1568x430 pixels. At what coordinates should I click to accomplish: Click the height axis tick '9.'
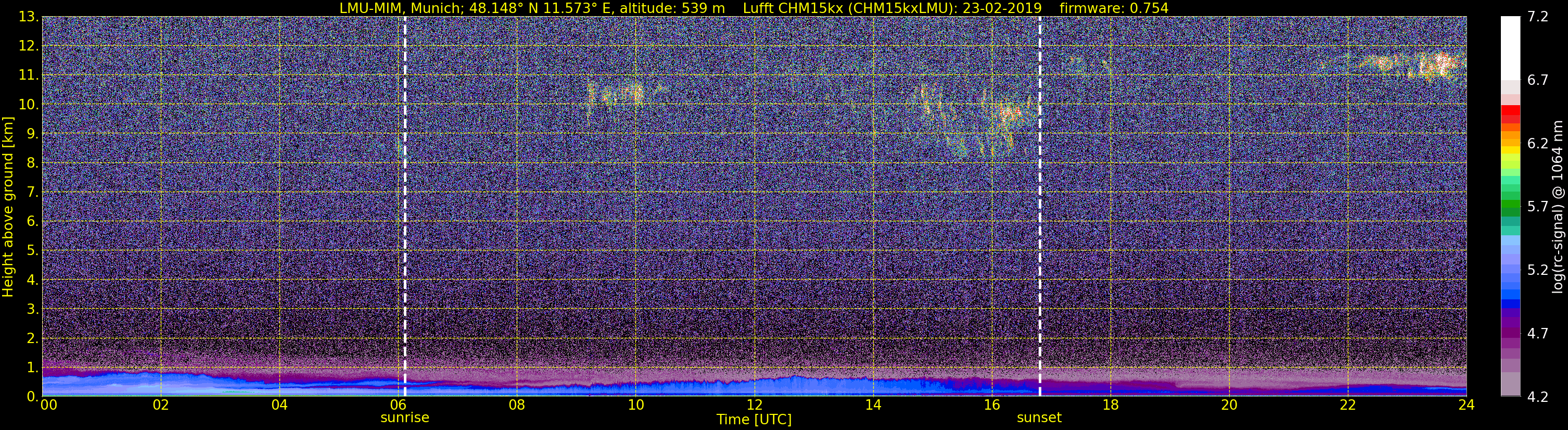click(32, 134)
